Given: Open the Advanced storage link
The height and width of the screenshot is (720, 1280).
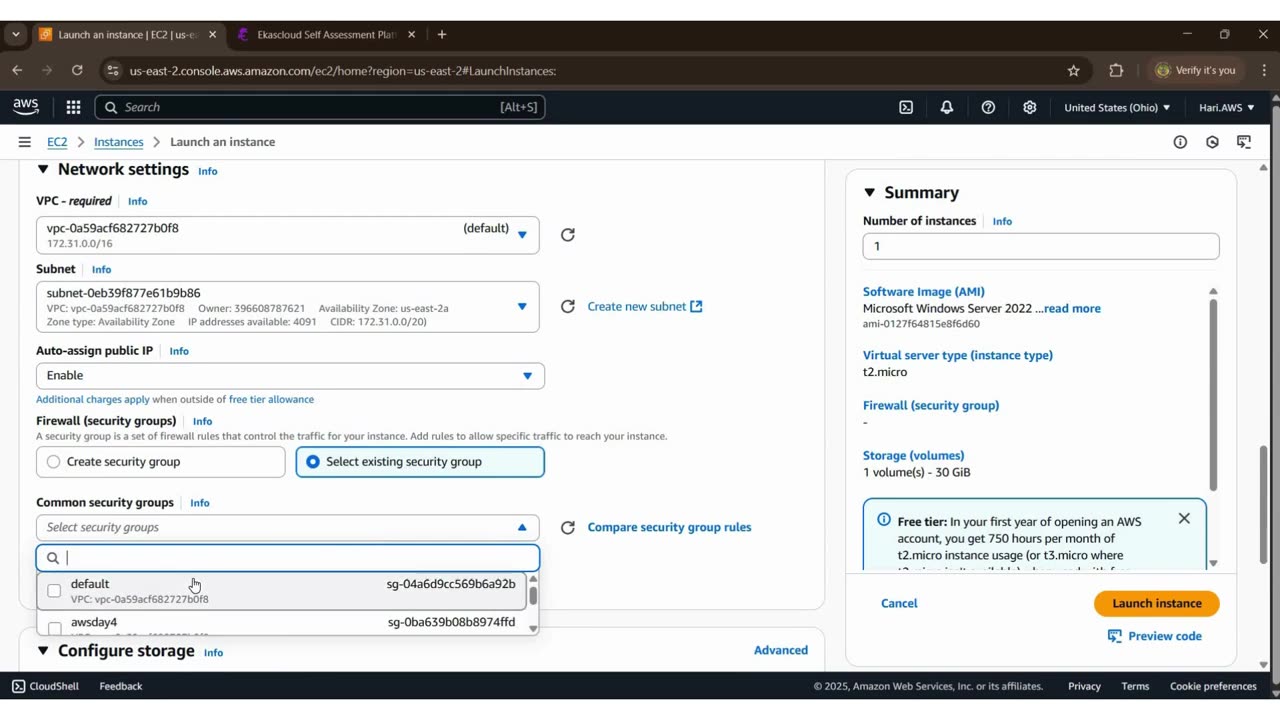Looking at the screenshot, I should tap(781, 651).
